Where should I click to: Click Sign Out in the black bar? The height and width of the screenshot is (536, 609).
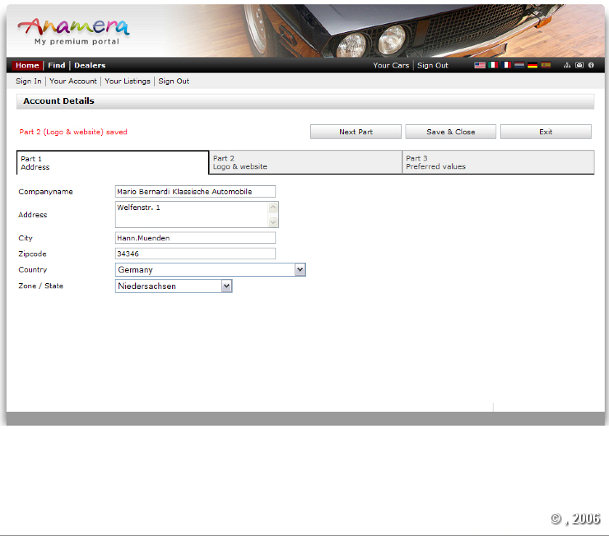[433, 65]
